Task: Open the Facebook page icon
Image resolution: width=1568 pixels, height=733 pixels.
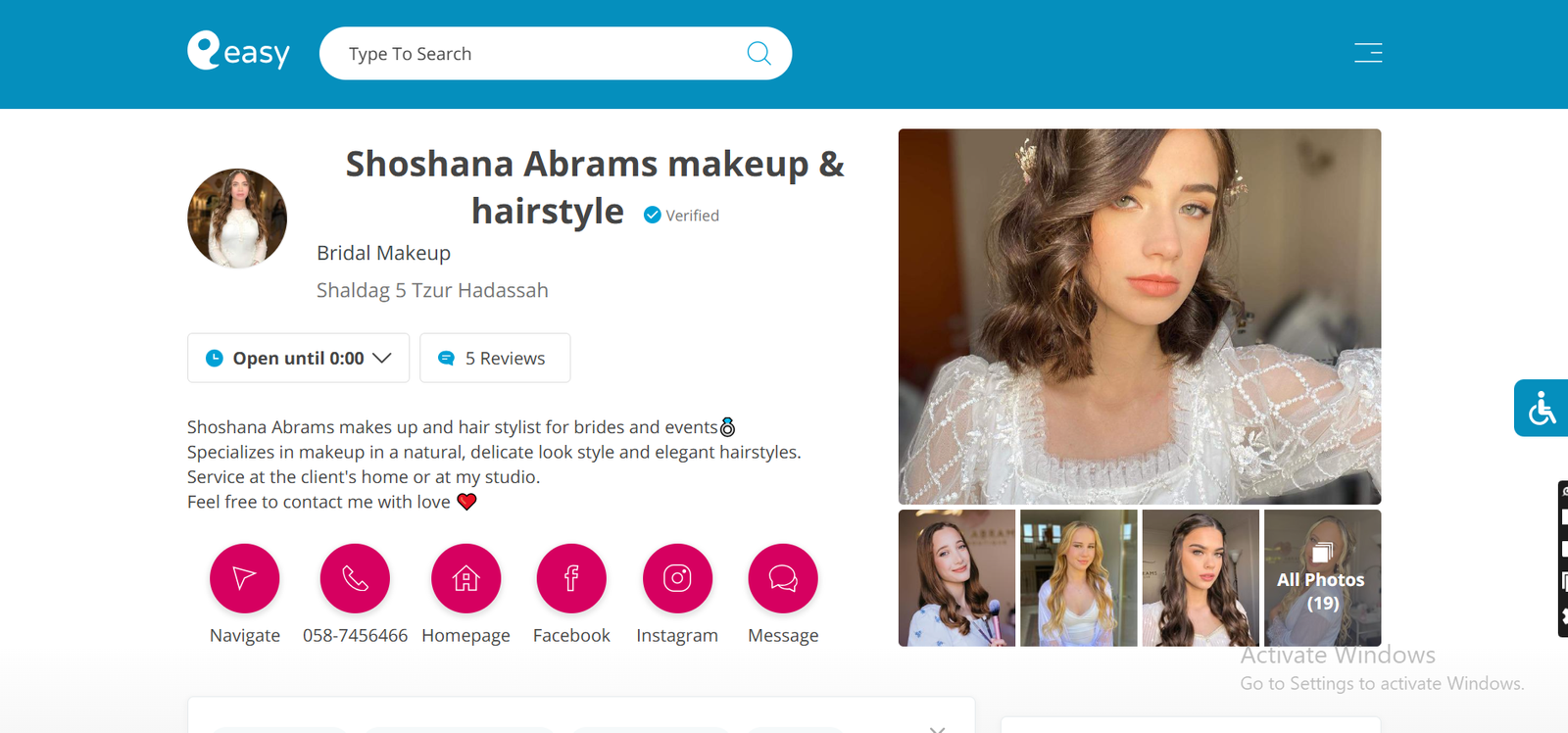Action: [x=571, y=578]
